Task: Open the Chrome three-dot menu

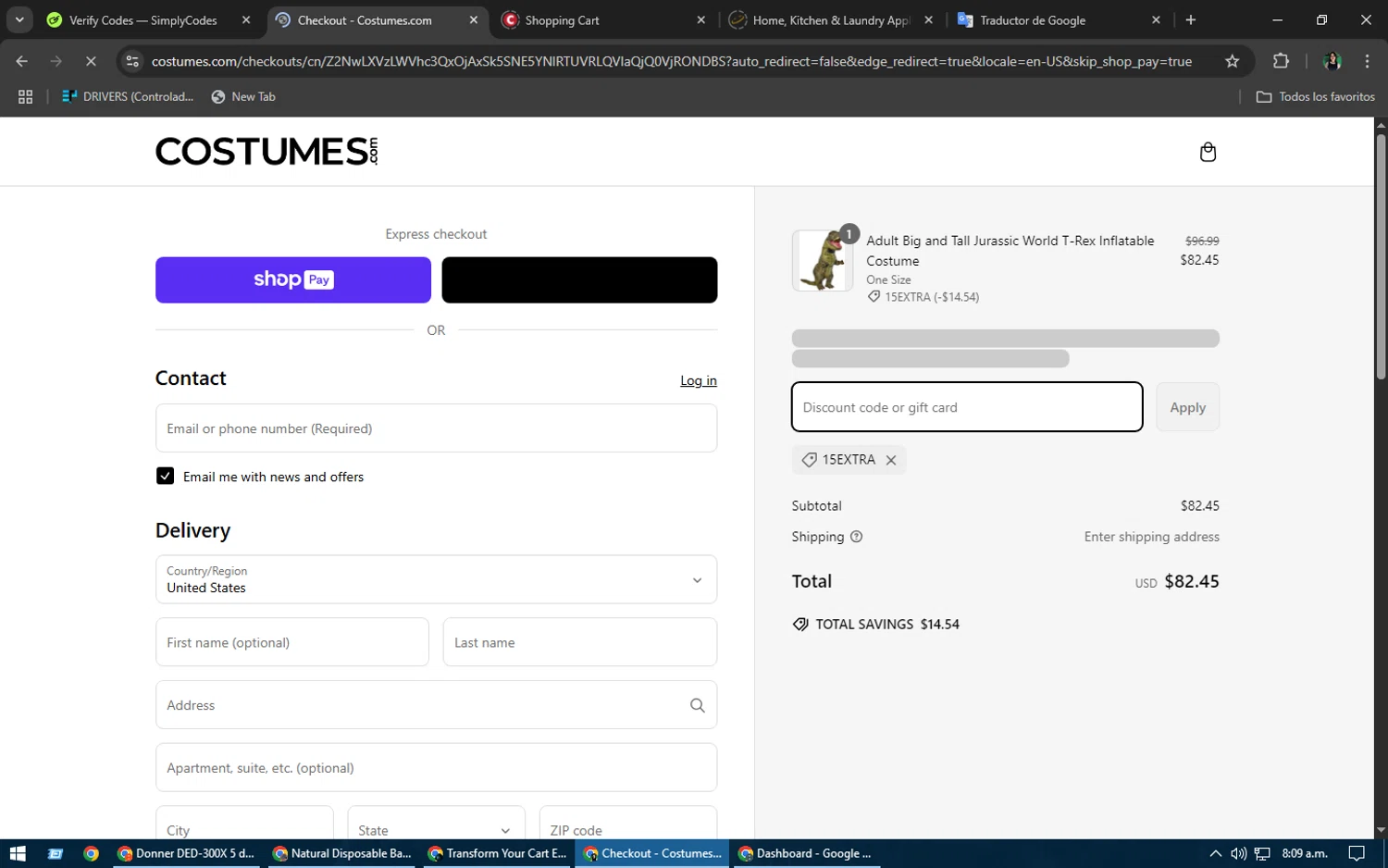Action: pyautogui.click(x=1367, y=61)
